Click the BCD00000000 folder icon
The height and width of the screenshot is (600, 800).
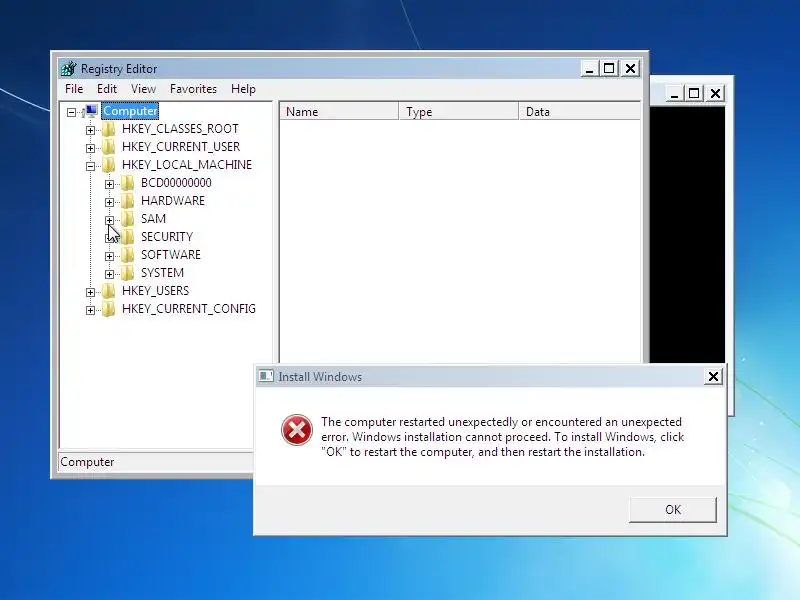[x=128, y=183]
